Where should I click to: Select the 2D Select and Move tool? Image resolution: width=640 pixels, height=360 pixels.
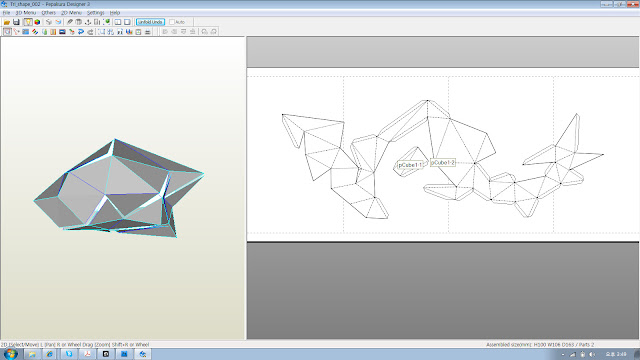point(7,31)
